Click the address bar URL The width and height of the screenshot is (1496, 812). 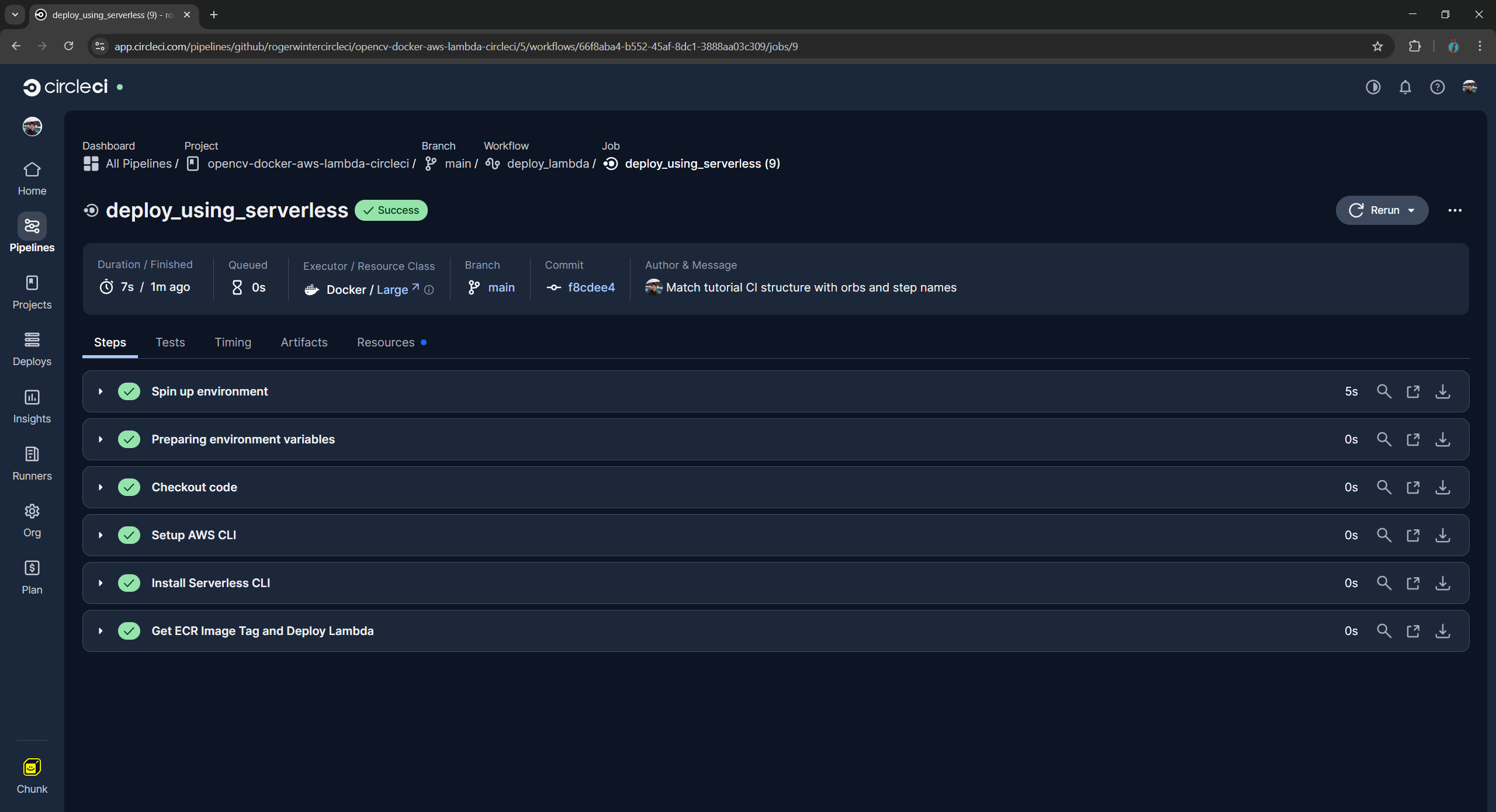(x=456, y=46)
